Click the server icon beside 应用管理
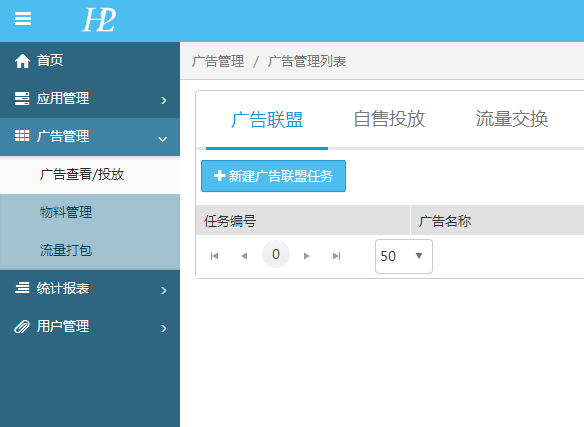The image size is (584, 427). coord(22,99)
